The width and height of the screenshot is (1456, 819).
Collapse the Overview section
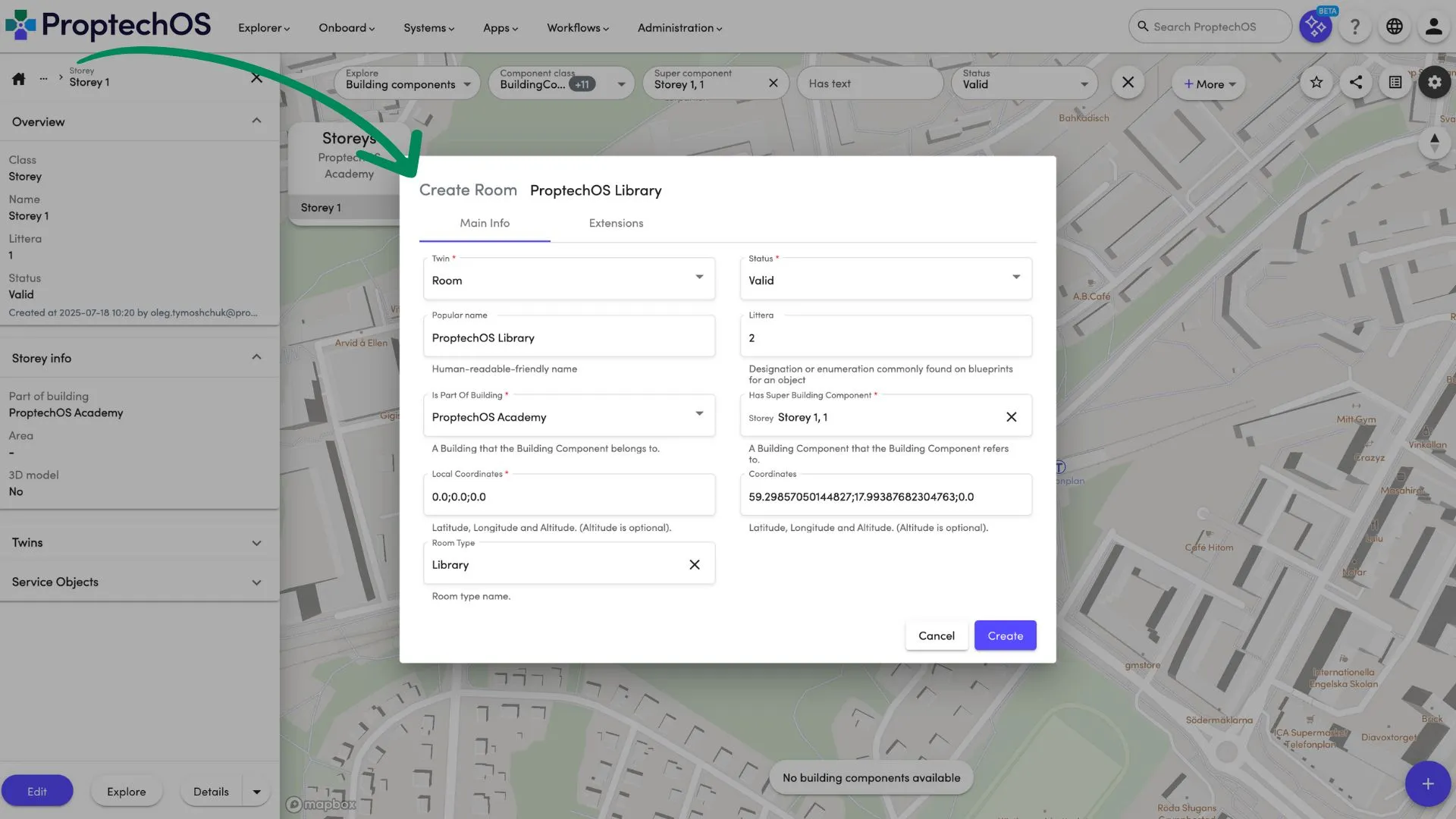point(256,121)
